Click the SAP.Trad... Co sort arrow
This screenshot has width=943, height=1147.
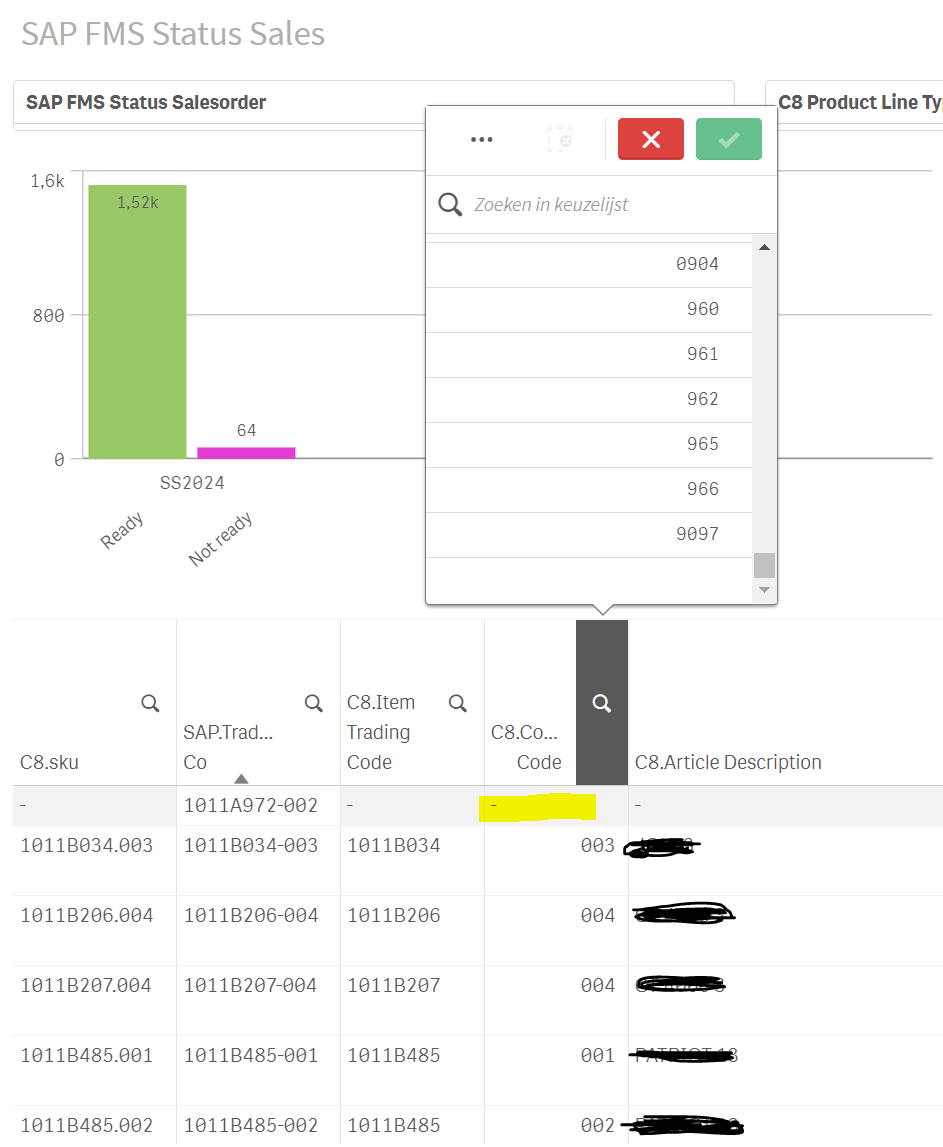pyautogui.click(x=241, y=778)
